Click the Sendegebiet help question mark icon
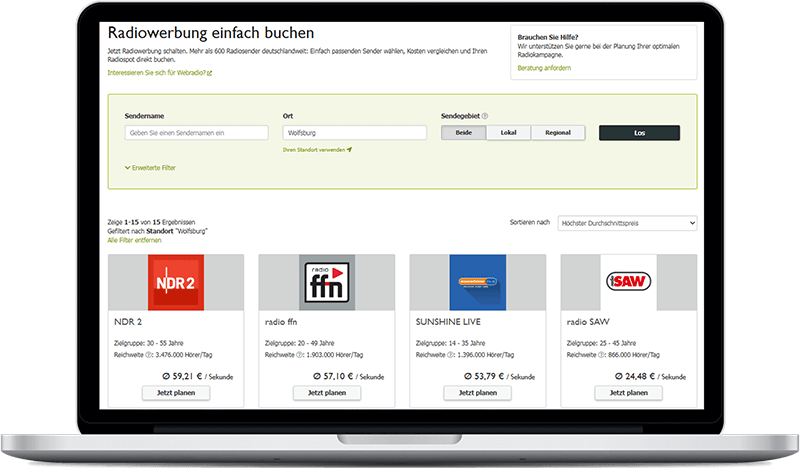This screenshot has height=468, width=800. [485, 116]
